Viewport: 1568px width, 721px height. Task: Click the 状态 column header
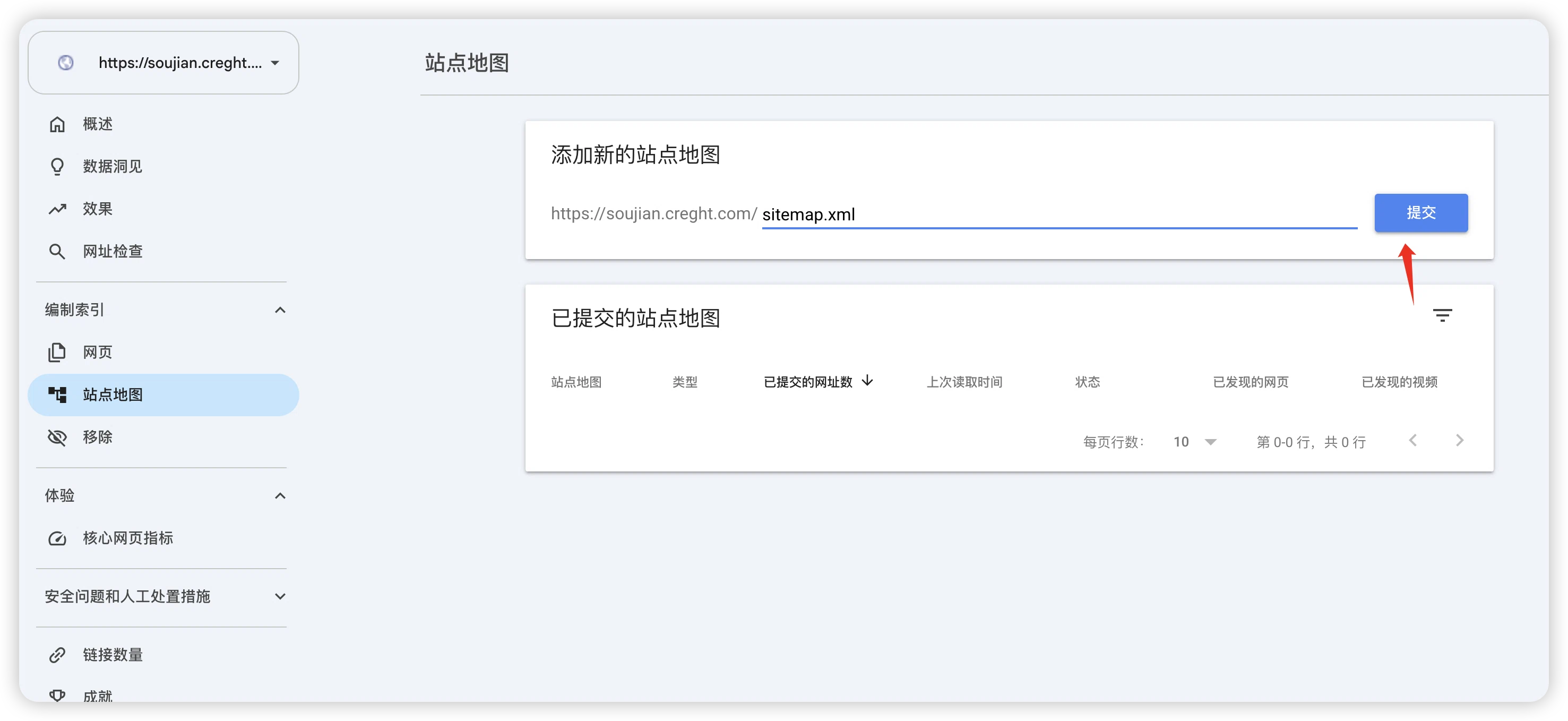coord(1087,382)
